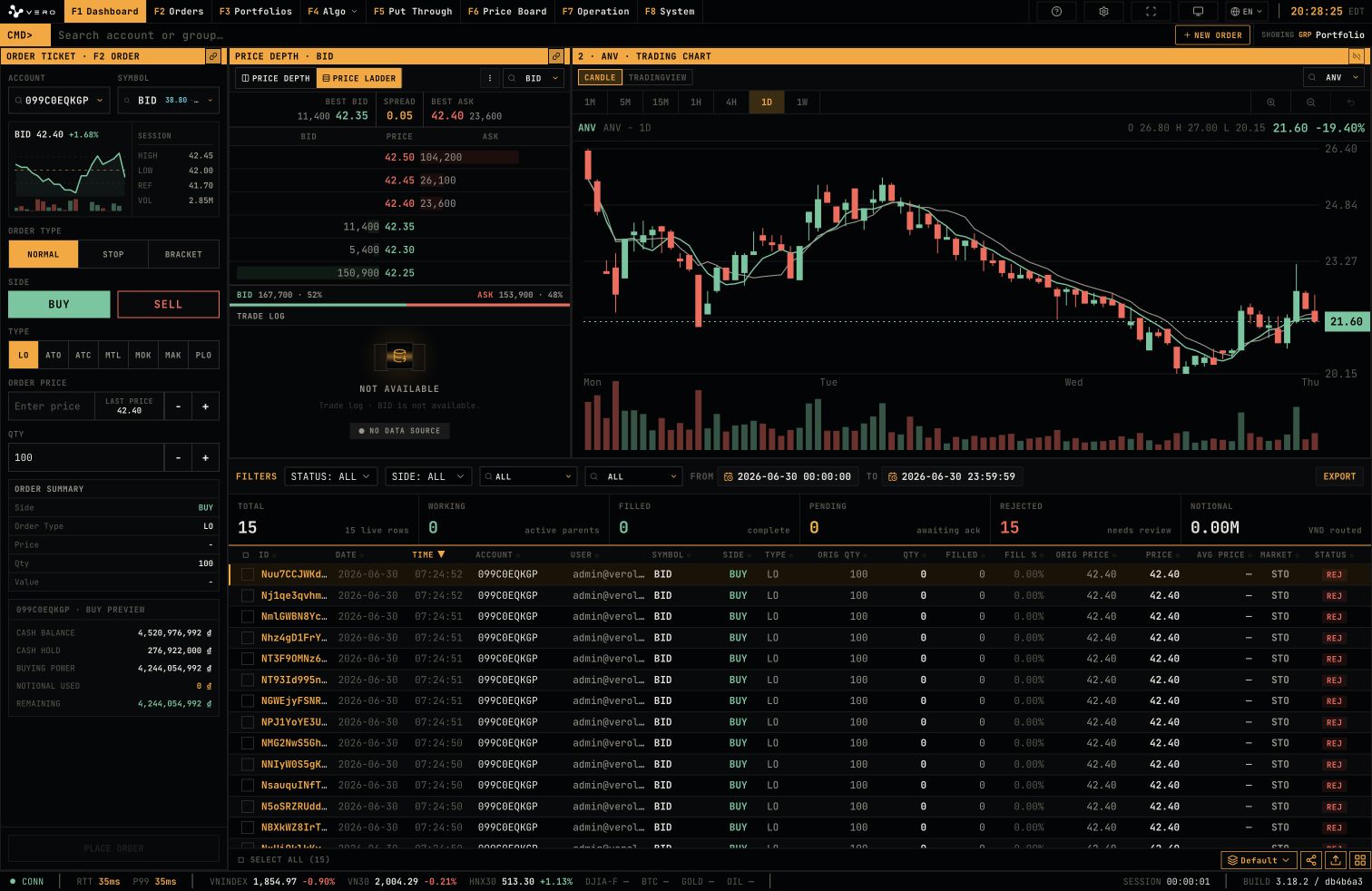Switch to F3 Portfolios tab
The image size is (1372, 891).
(x=256, y=12)
